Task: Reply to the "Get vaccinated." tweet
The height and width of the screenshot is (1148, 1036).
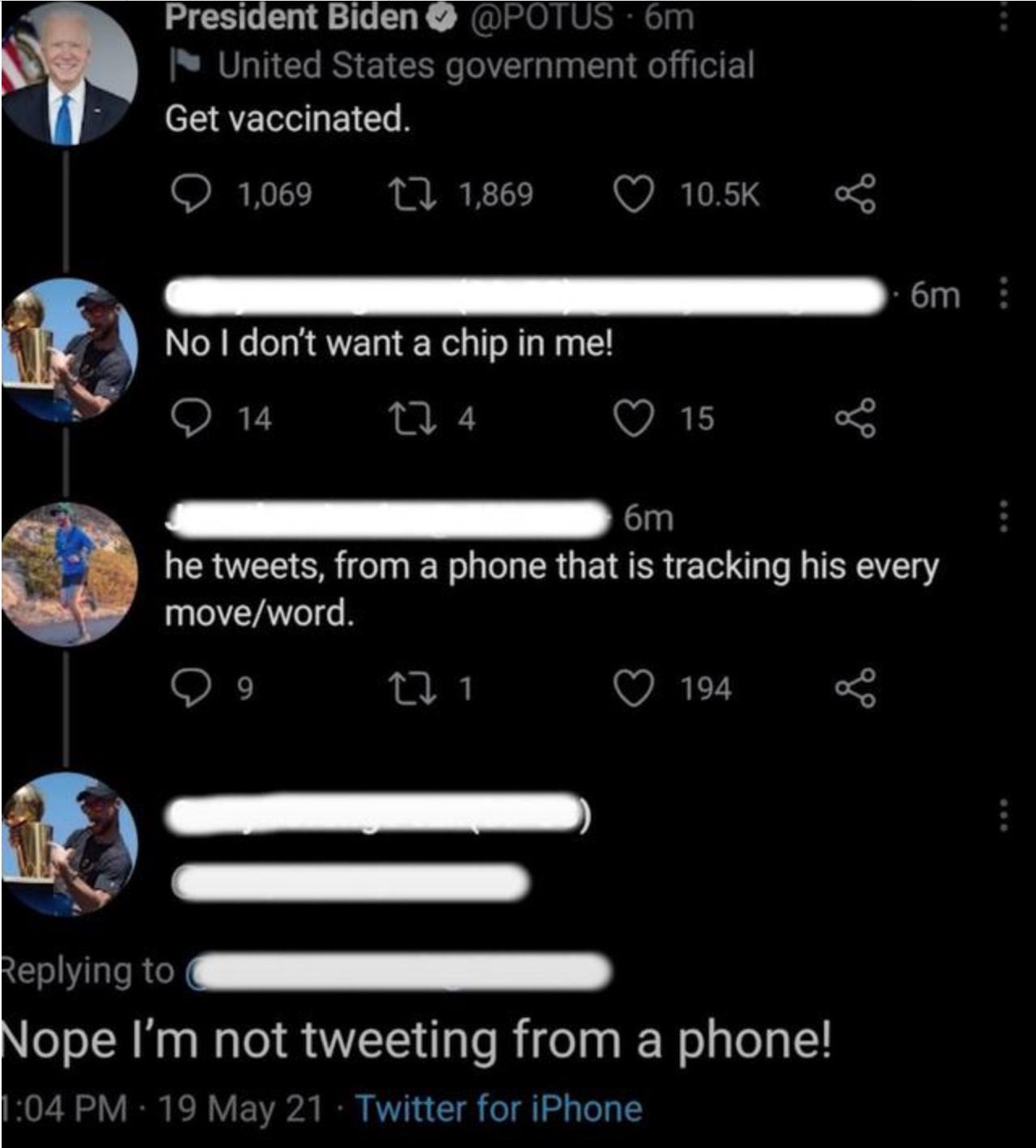Action: pos(190,194)
